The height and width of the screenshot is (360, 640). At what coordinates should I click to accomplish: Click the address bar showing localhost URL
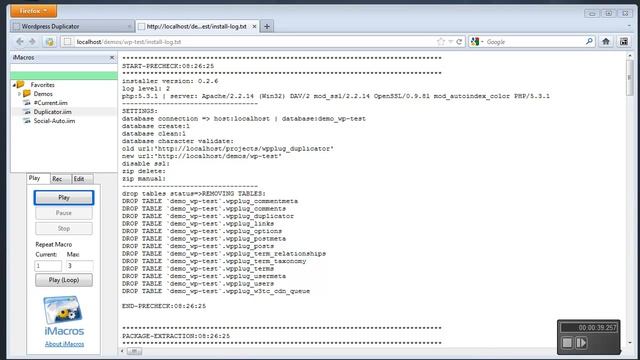(x=249, y=42)
